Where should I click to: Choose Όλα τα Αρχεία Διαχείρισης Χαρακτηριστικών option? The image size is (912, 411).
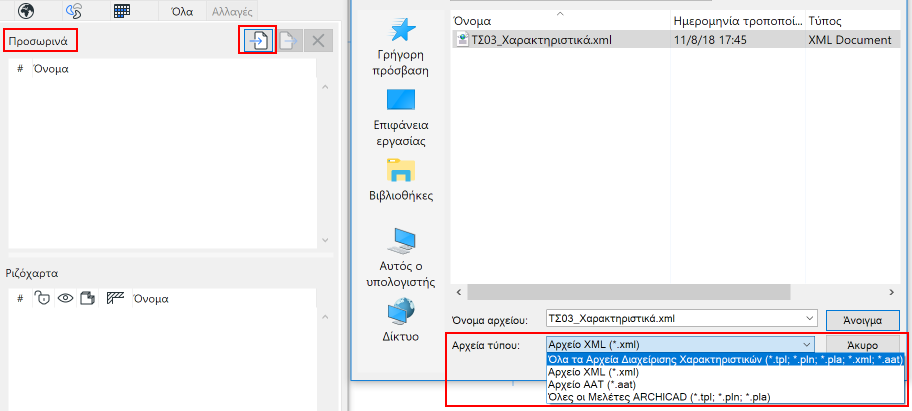click(725, 359)
